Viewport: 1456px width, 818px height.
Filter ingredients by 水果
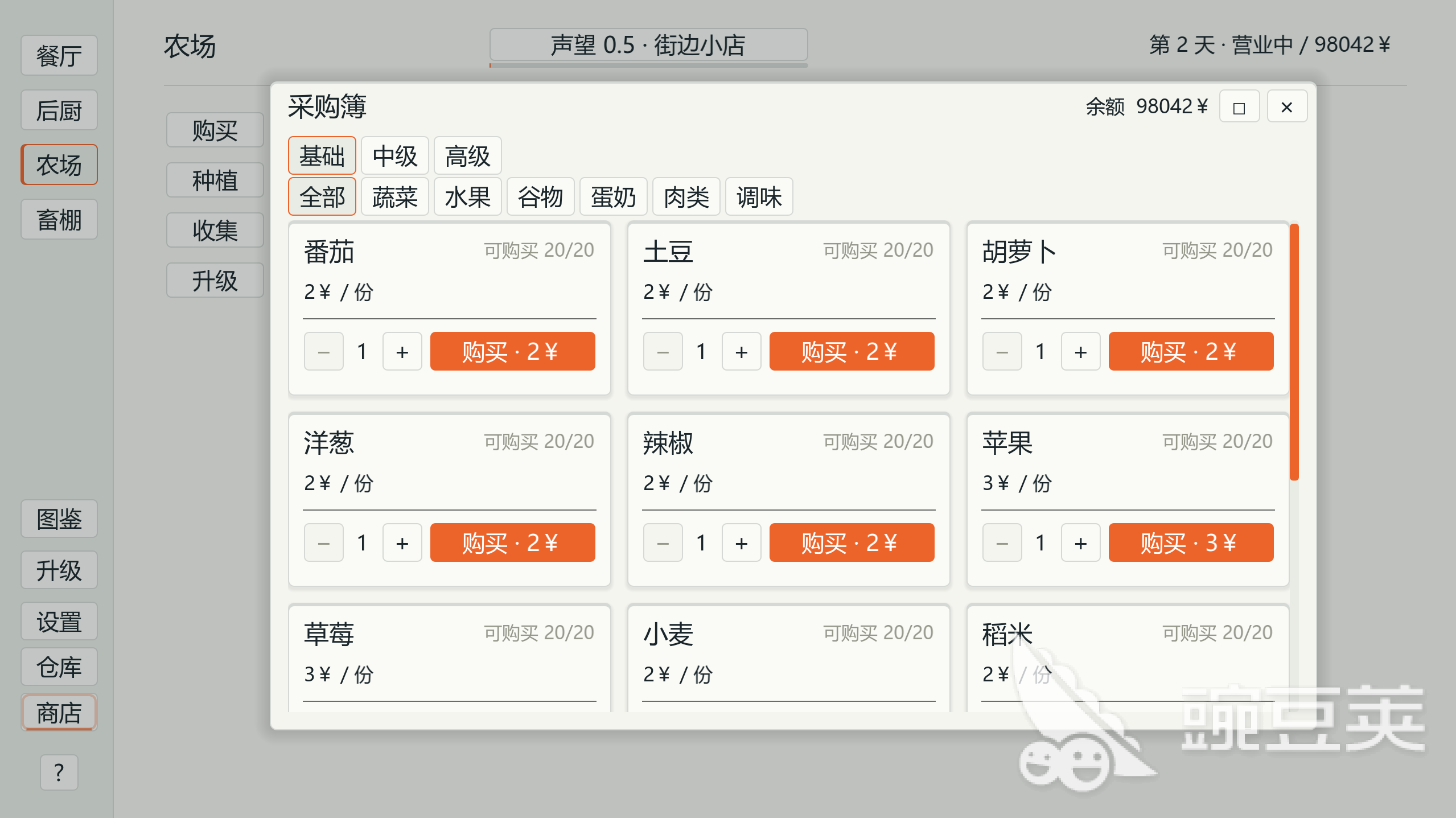[467, 197]
